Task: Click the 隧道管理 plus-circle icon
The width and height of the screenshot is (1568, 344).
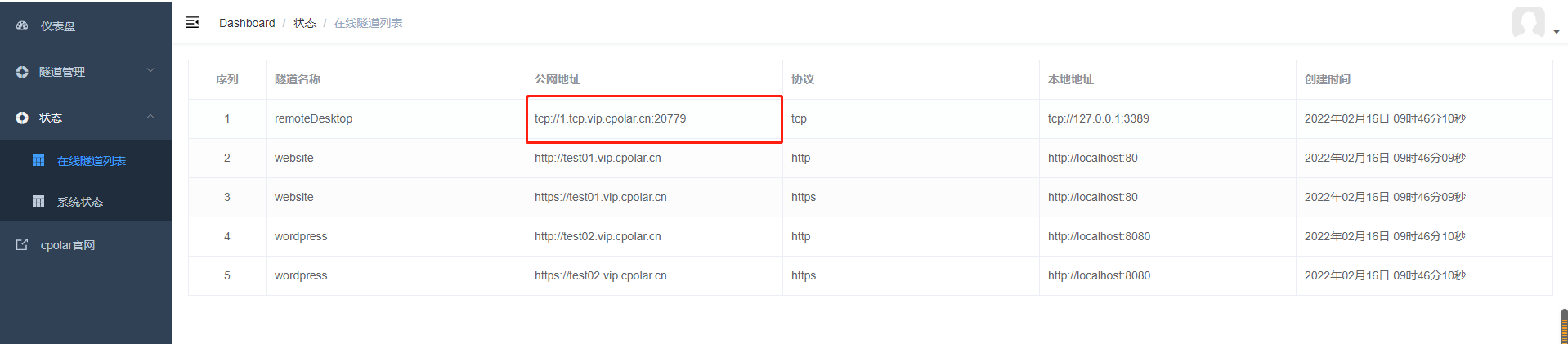Action: click(x=22, y=72)
